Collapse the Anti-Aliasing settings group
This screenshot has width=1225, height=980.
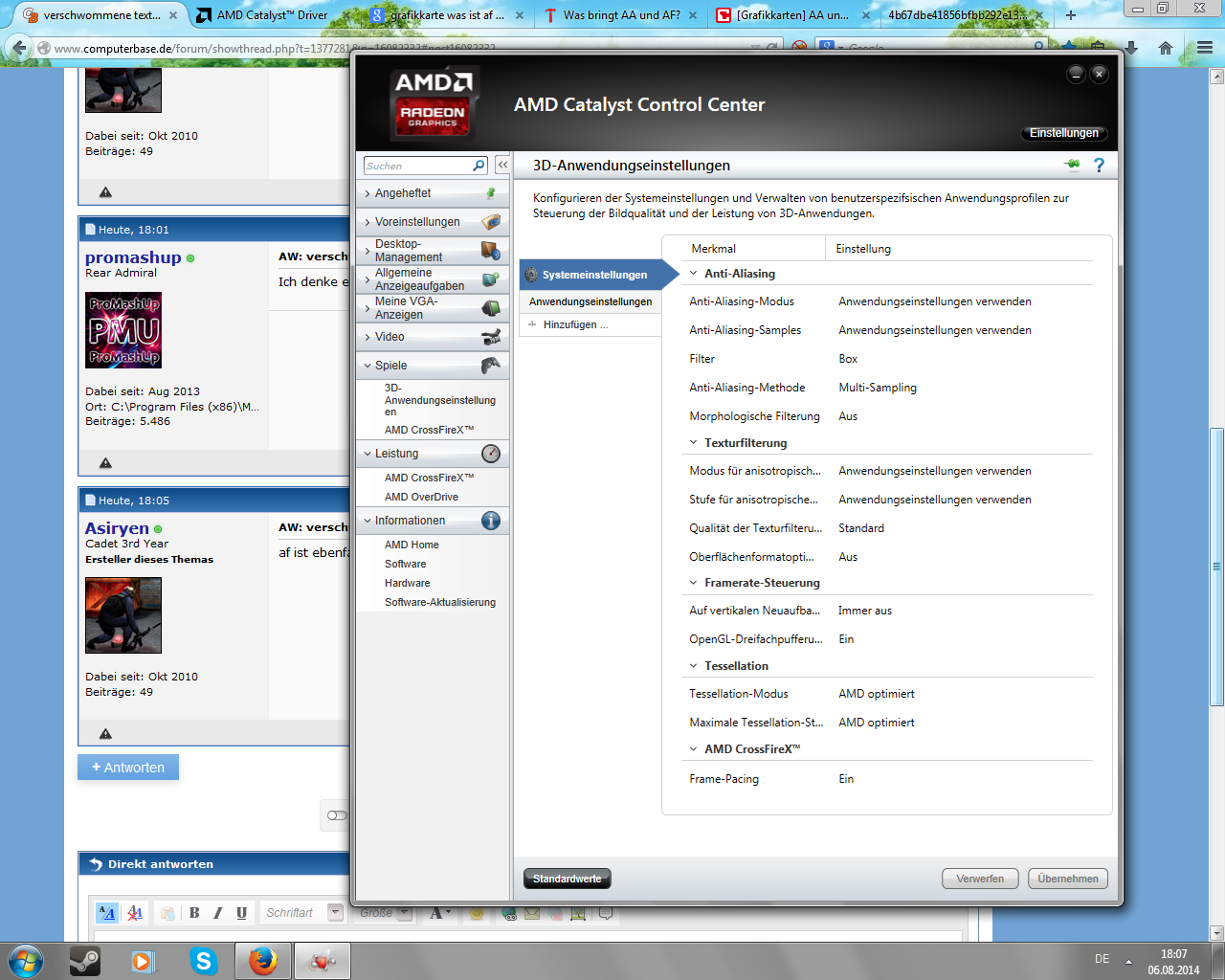694,274
